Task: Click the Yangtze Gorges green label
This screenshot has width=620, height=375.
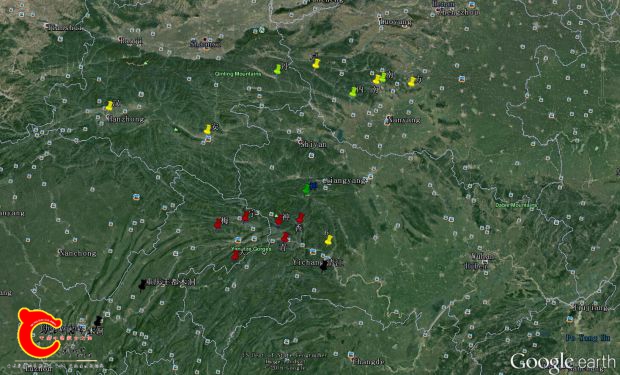Action: pos(251,249)
